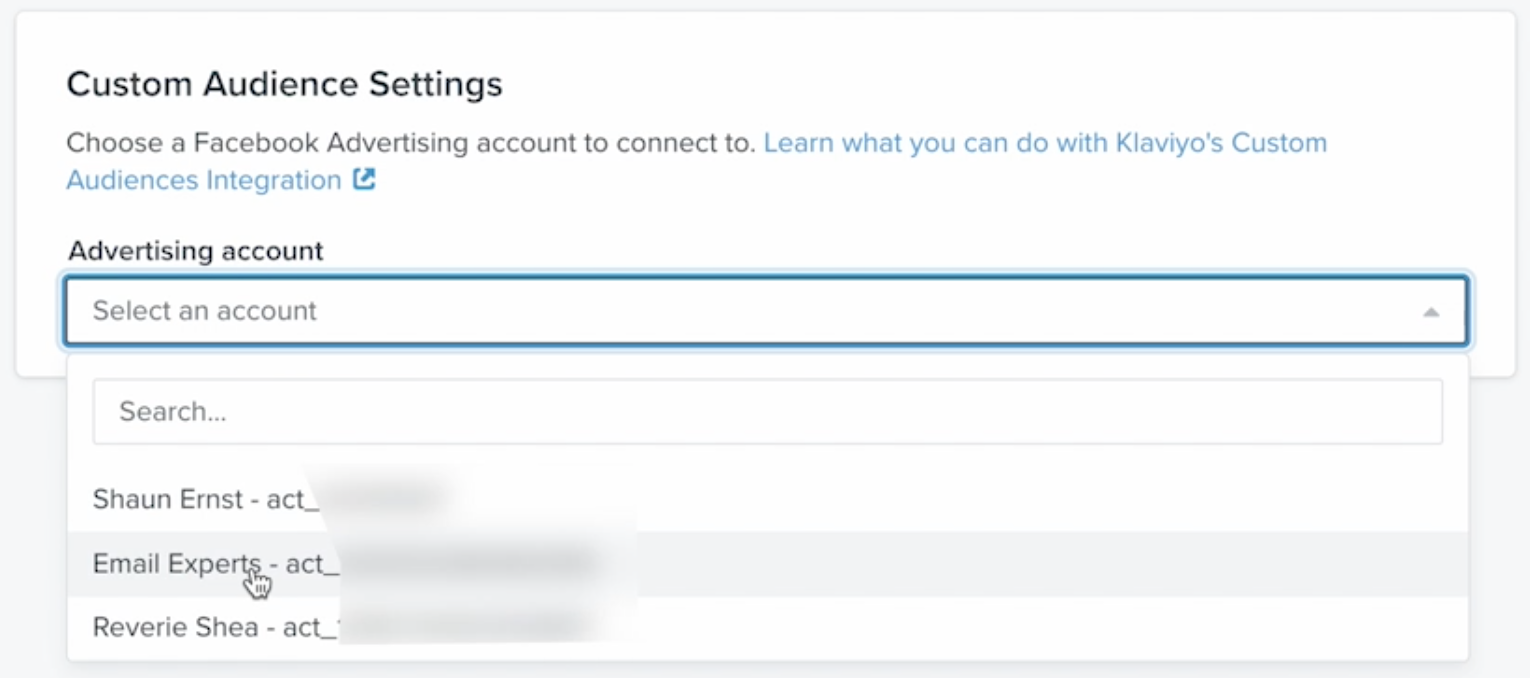Screen dimensions: 1530x678
Task: Click the Advertising account field label
Action: (x=196, y=251)
